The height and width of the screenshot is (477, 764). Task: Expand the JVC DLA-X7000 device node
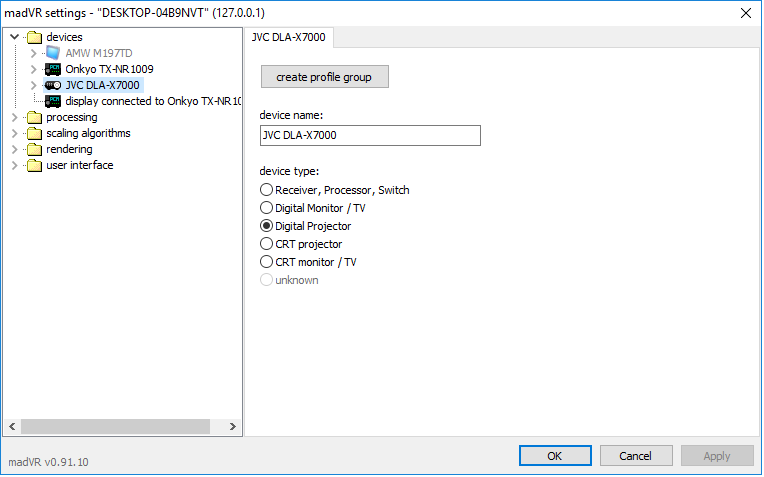(33, 85)
